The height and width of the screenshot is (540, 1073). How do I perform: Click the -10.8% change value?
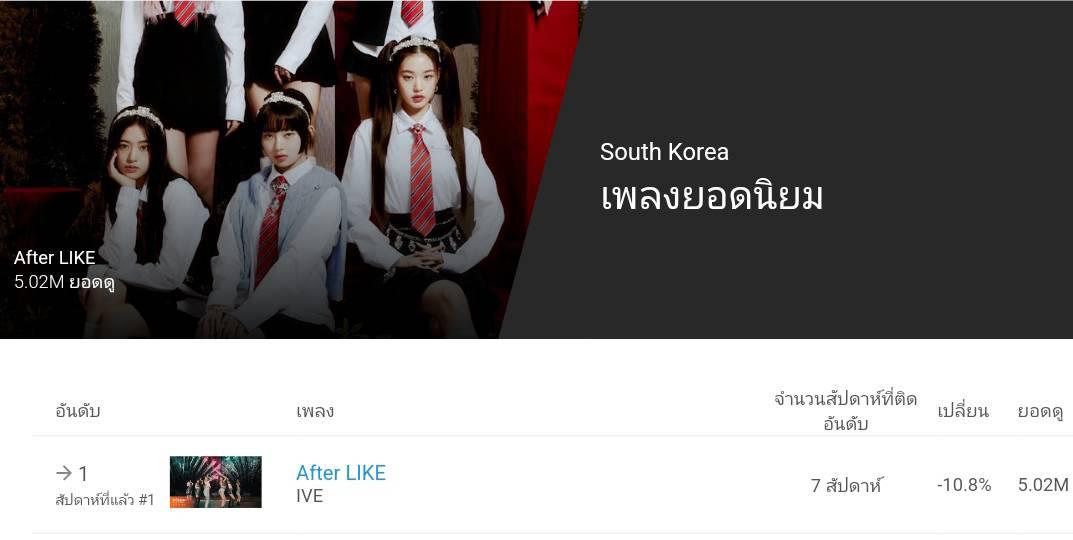[x=964, y=485]
